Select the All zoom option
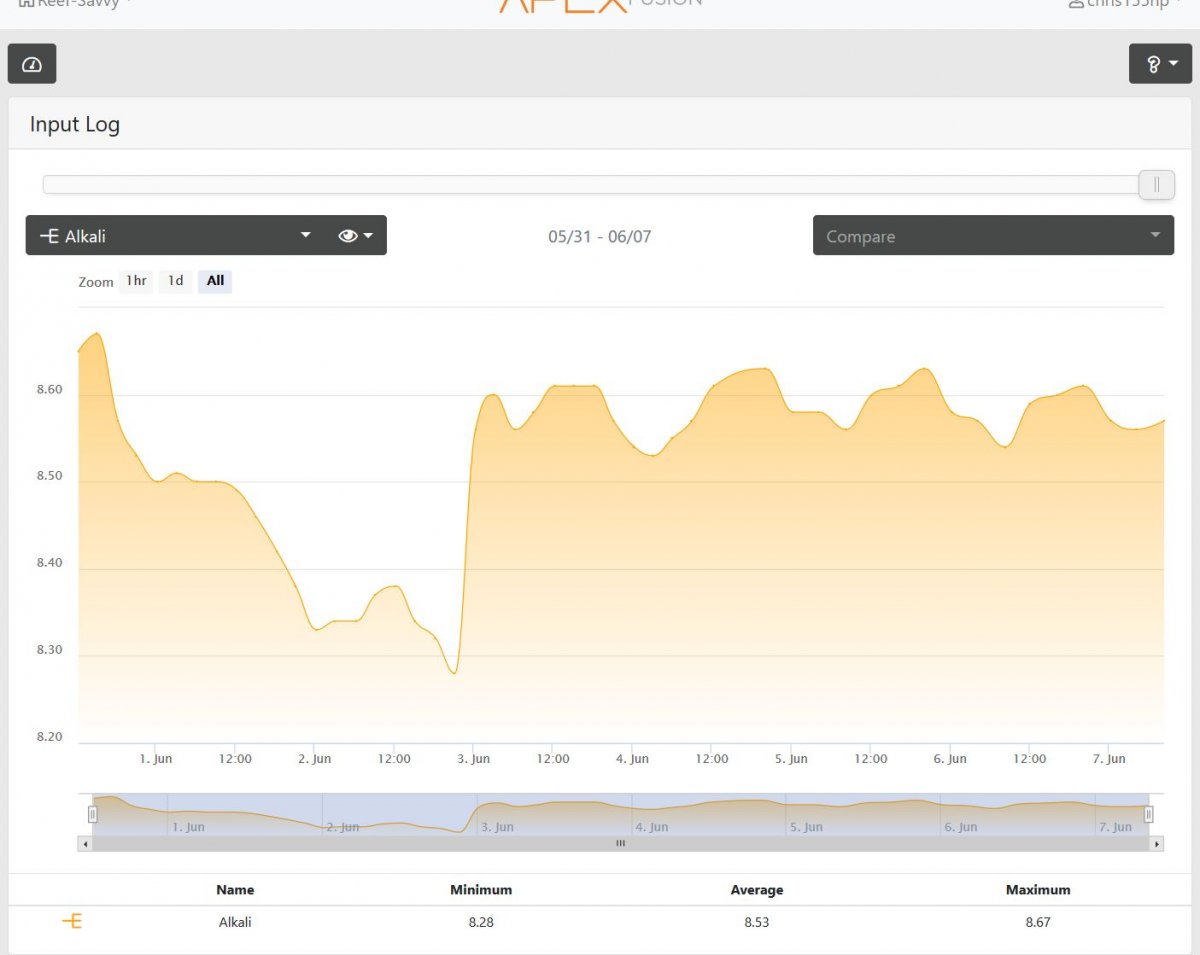Screen dimensions: 1200x955 click(215, 281)
